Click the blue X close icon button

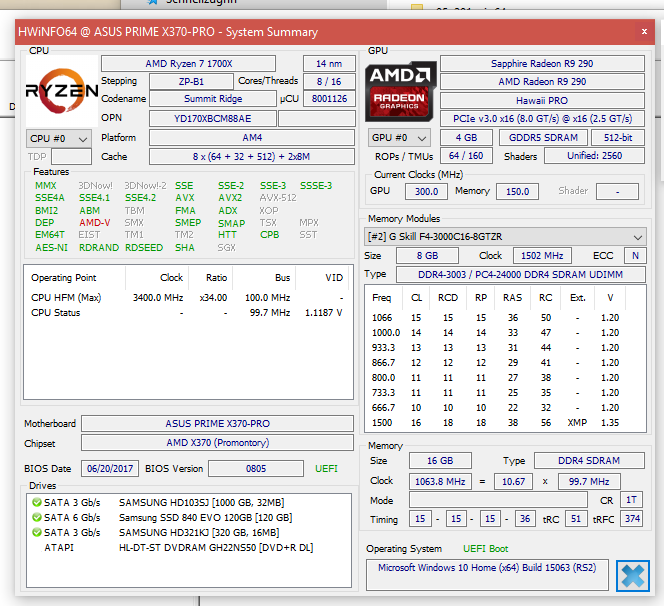point(633,576)
